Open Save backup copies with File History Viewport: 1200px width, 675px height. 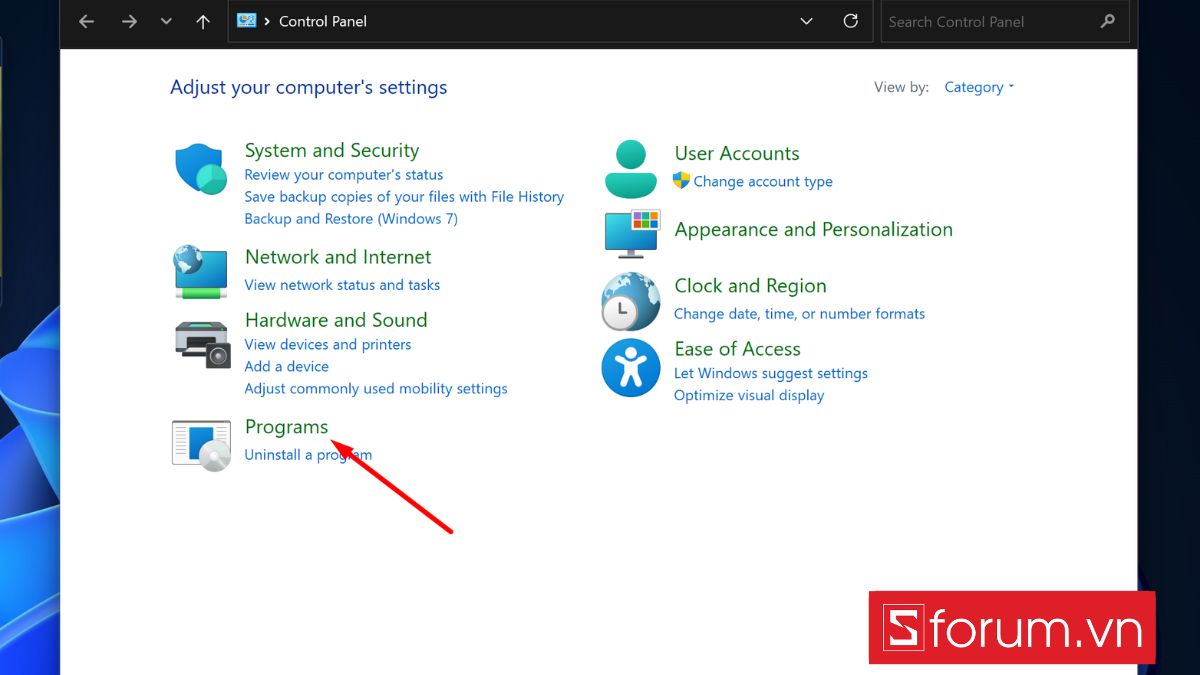404,197
